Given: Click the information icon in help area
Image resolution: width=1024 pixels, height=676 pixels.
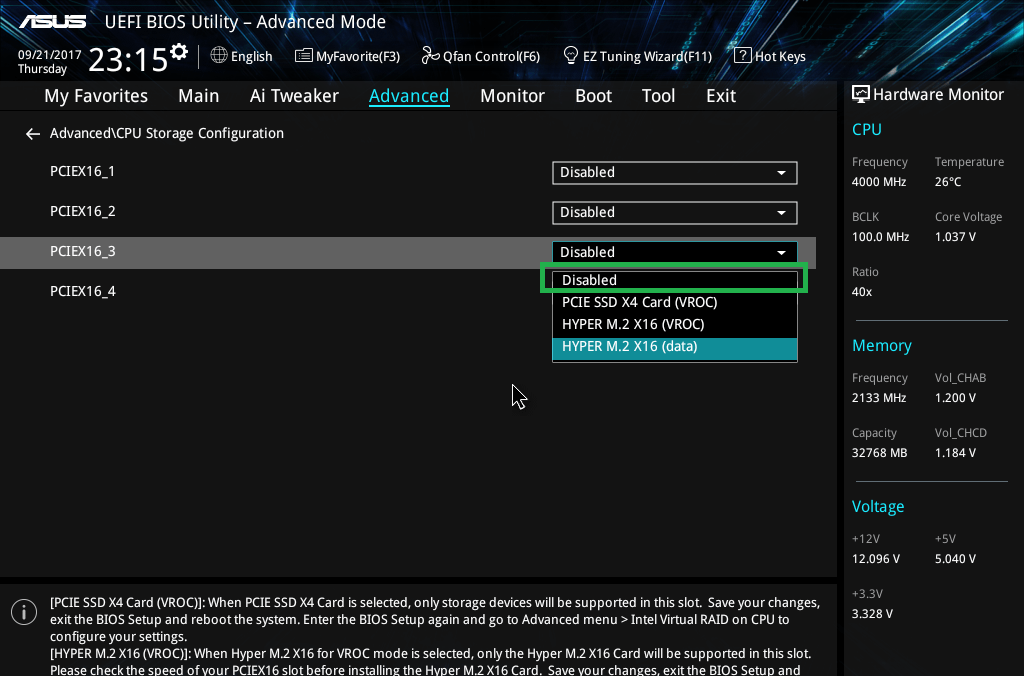Looking at the screenshot, I should (x=24, y=612).
